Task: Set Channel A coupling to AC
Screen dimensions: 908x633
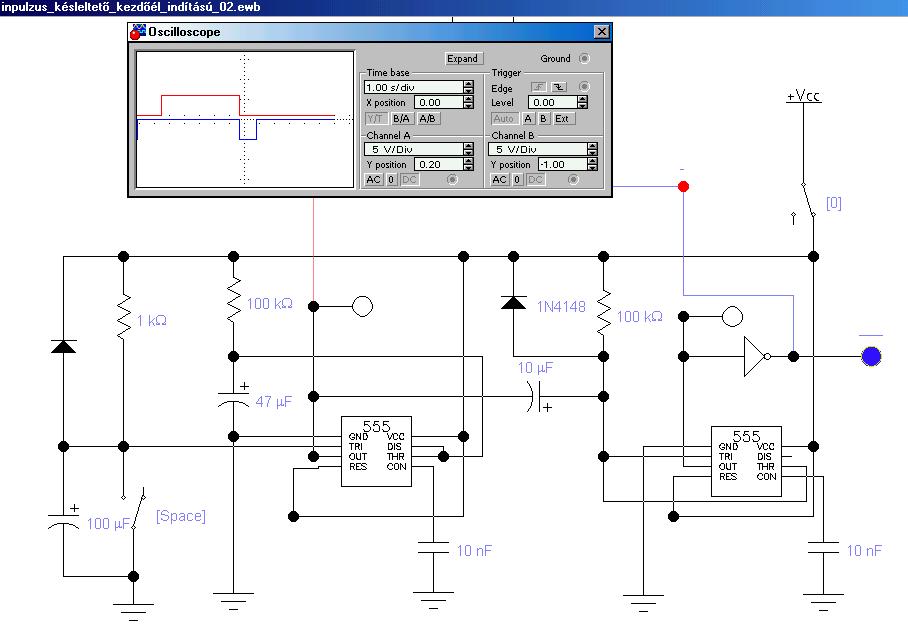Action: click(374, 180)
